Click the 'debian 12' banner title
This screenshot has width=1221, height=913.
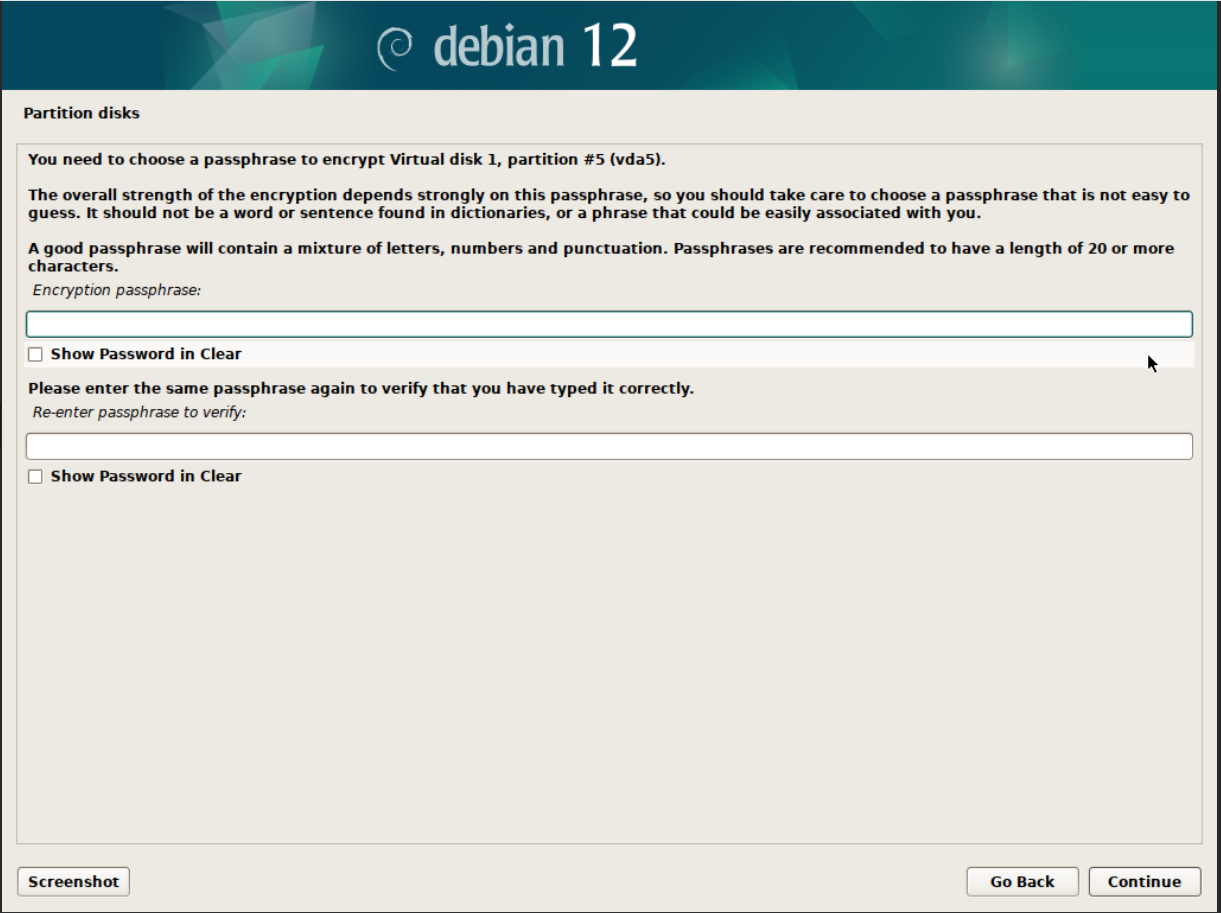click(535, 47)
